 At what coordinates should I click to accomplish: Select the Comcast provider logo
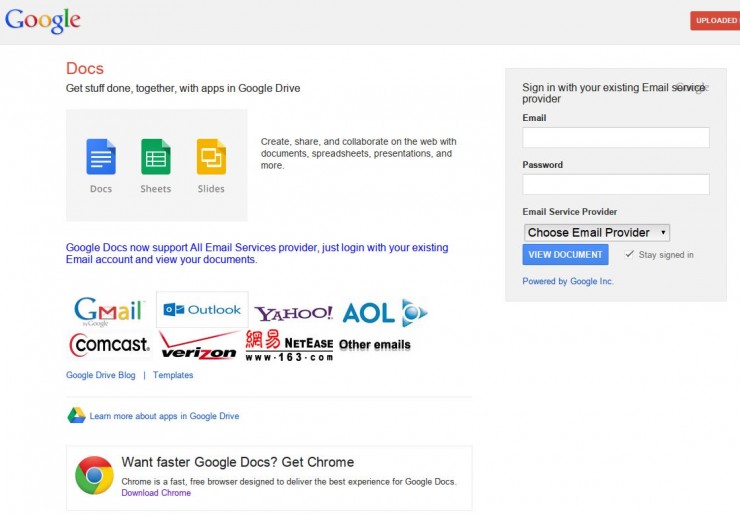109,345
